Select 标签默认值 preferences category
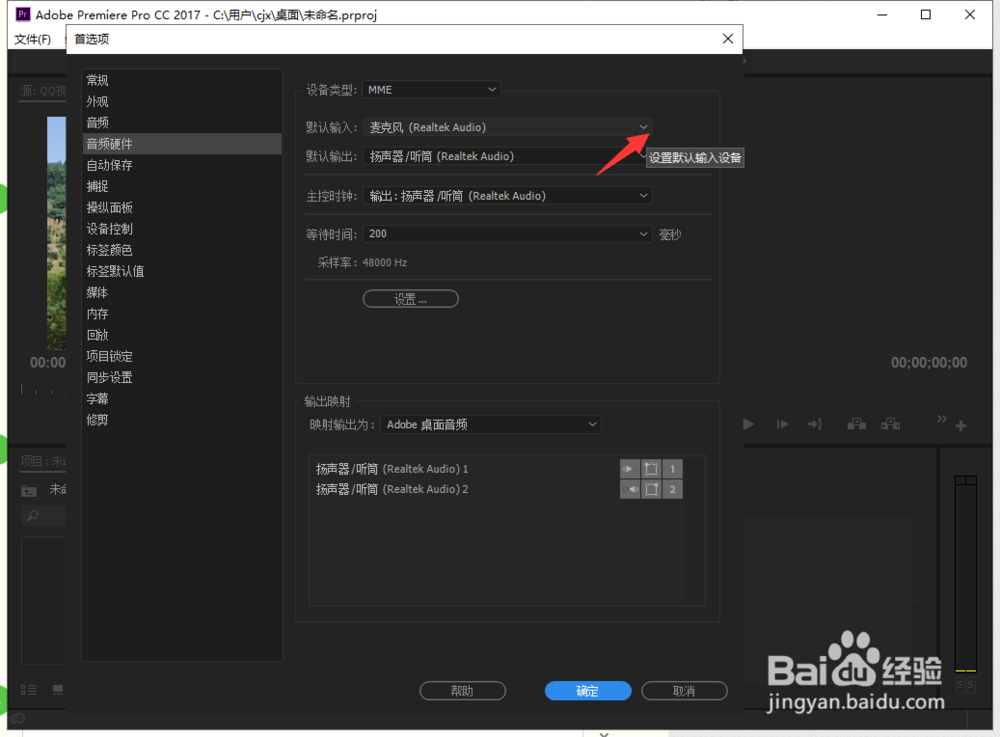This screenshot has height=737, width=1000. coord(182,271)
